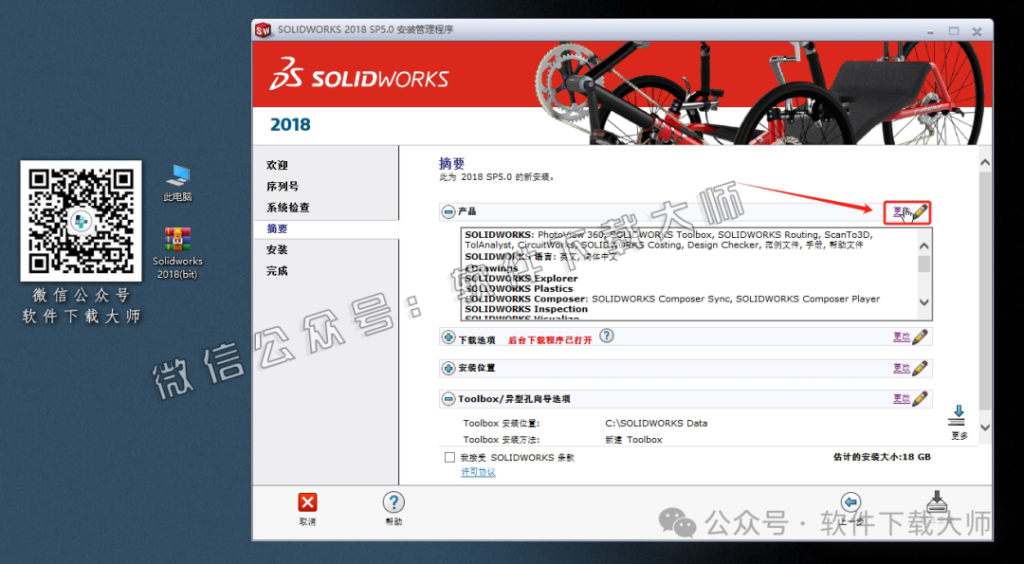Click main summary pane scroll up arrow

[x=985, y=162]
